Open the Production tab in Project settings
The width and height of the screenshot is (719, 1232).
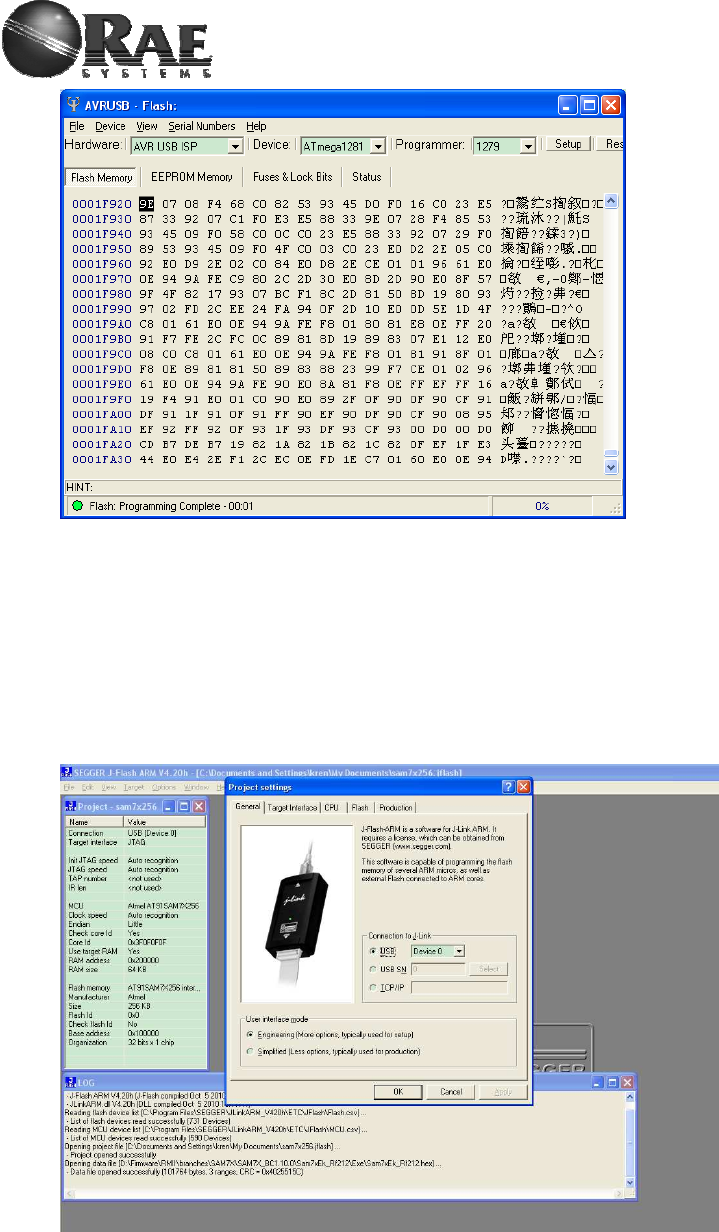click(x=396, y=808)
